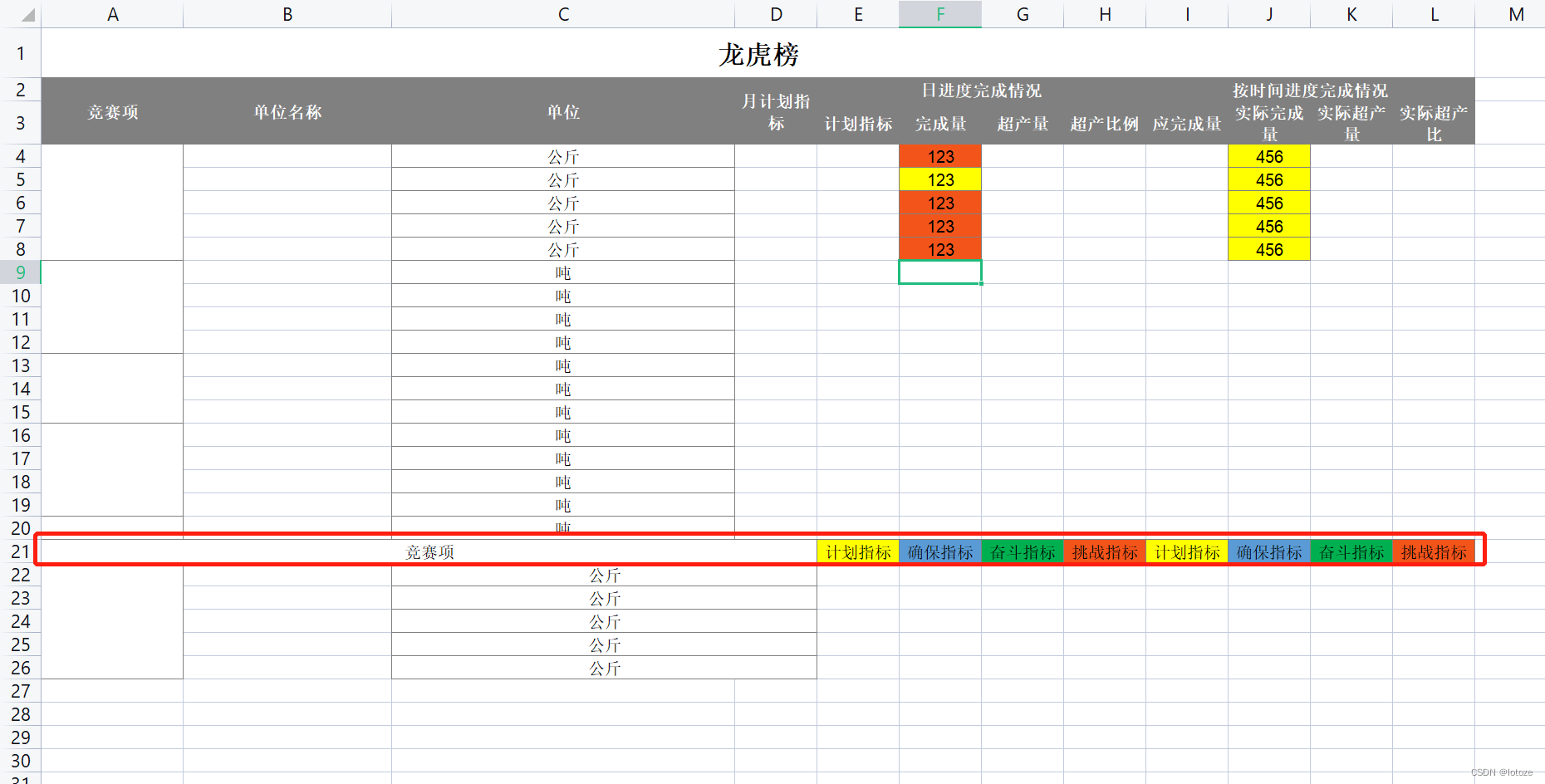Image resolution: width=1545 pixels, height=784 pixels.
Task: Click the yellow 456 cell in row 5
Action: tap(1268, 179)
